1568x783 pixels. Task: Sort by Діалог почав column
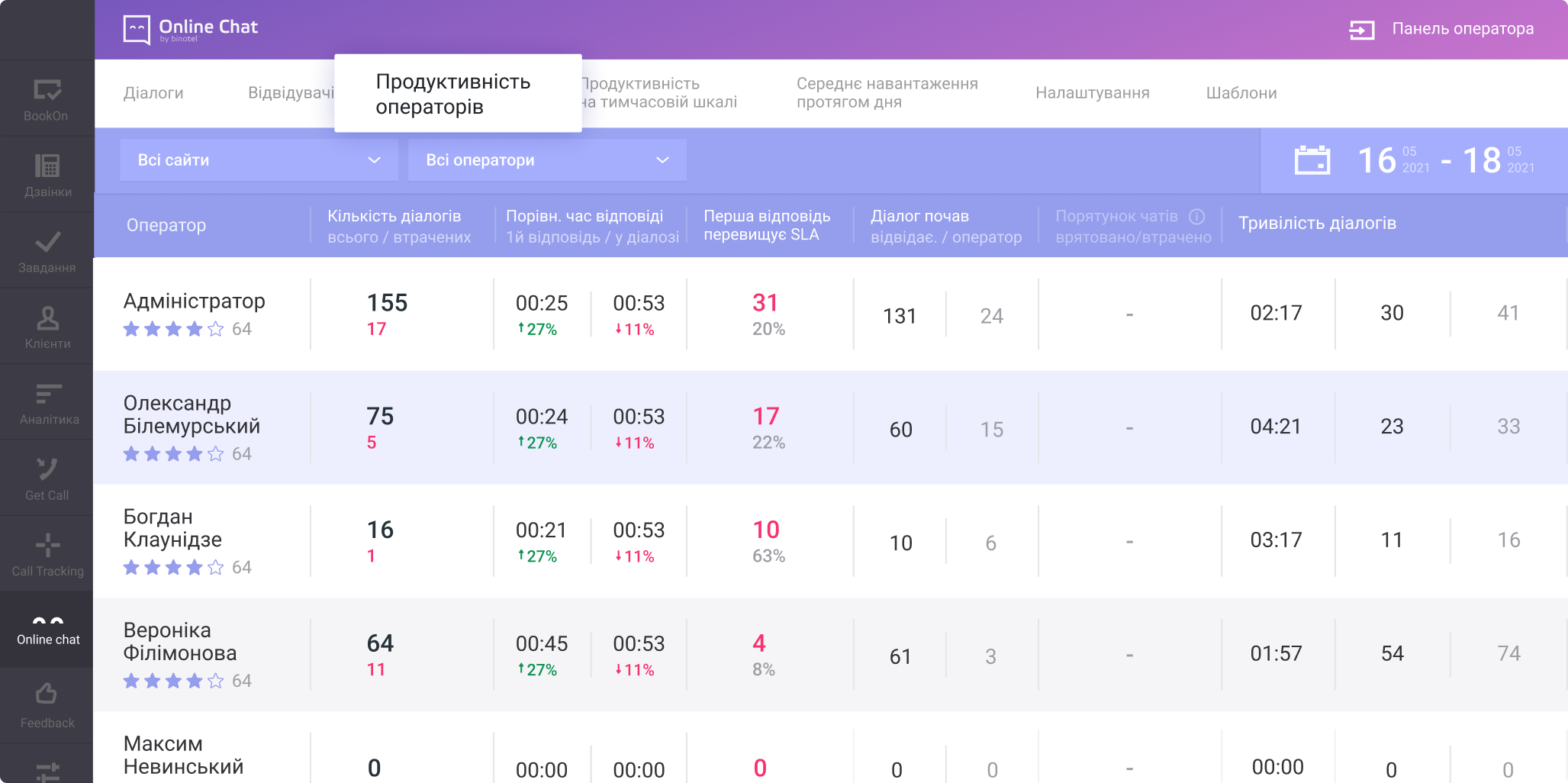pos(946,227)
